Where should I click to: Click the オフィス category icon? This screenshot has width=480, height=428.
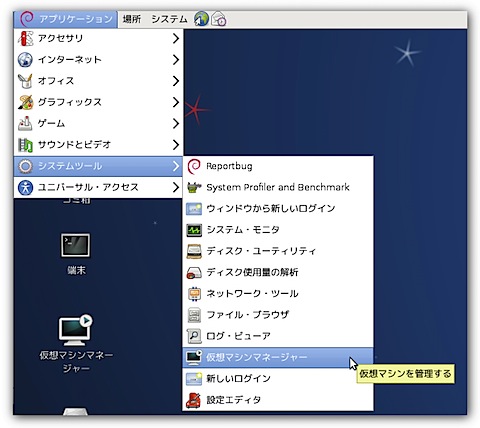coord(26,81)
